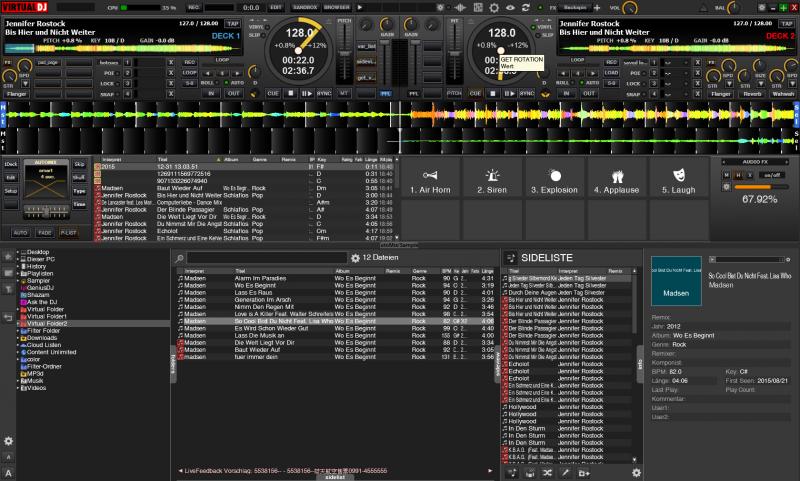
Task: Click the refresh arrows icon in top toolbar
Action: 526,8
